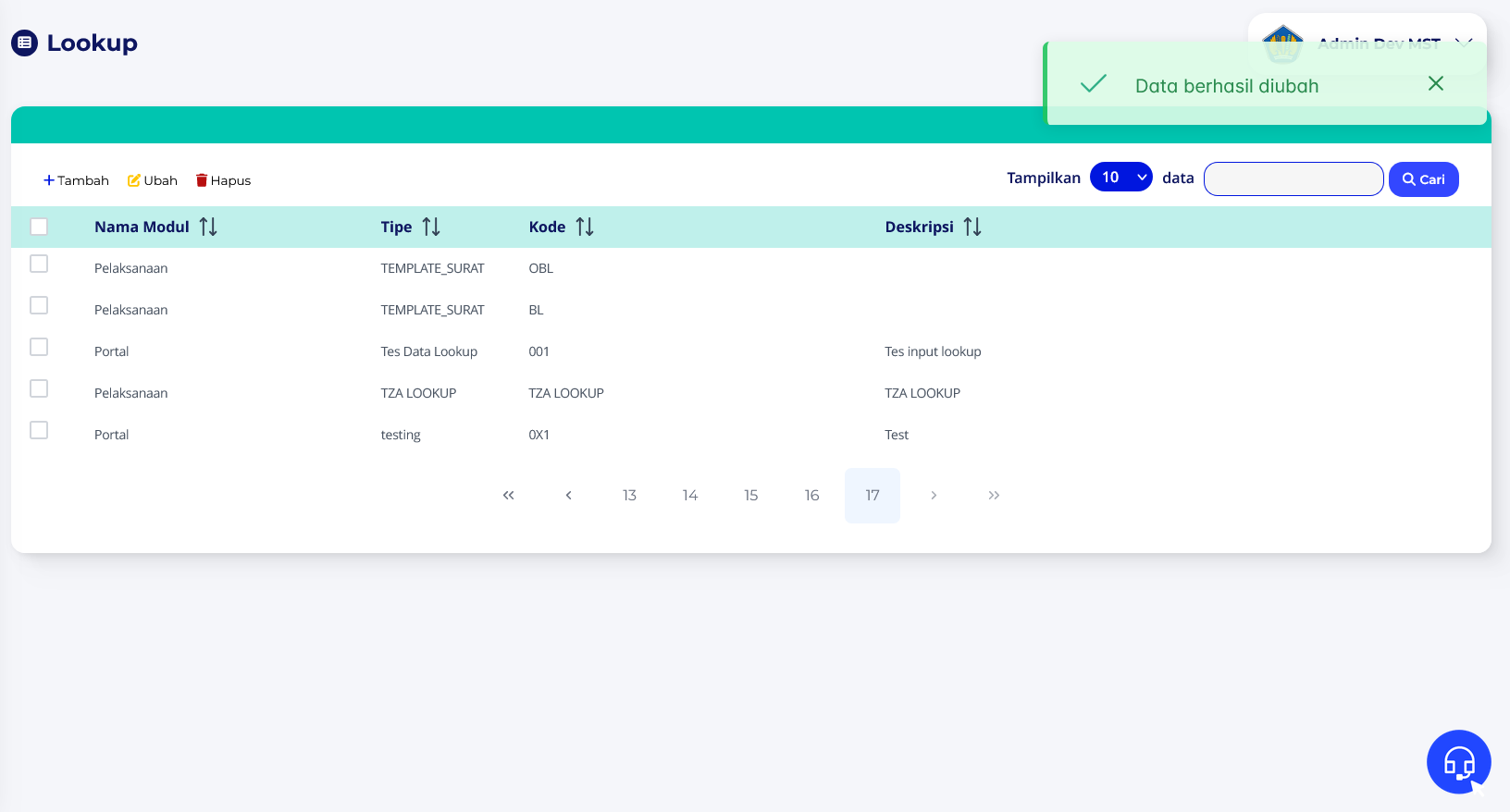This screenshot has height=812, width=1510.
Task: Jump to first page double-chevron
Action: click(x=508, y=496)
